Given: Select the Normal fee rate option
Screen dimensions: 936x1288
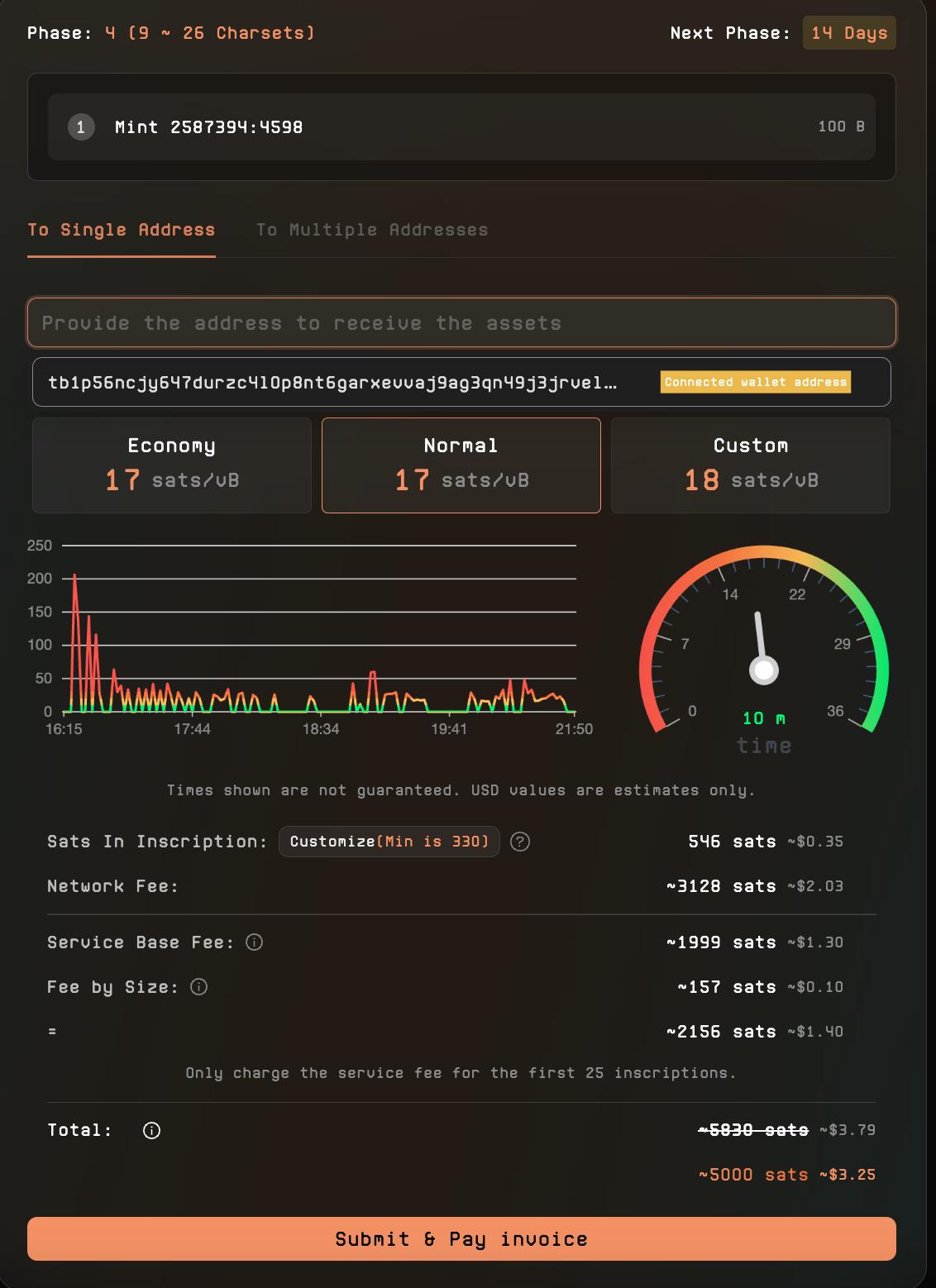Looking at the screenshot, I should [461, 465].
